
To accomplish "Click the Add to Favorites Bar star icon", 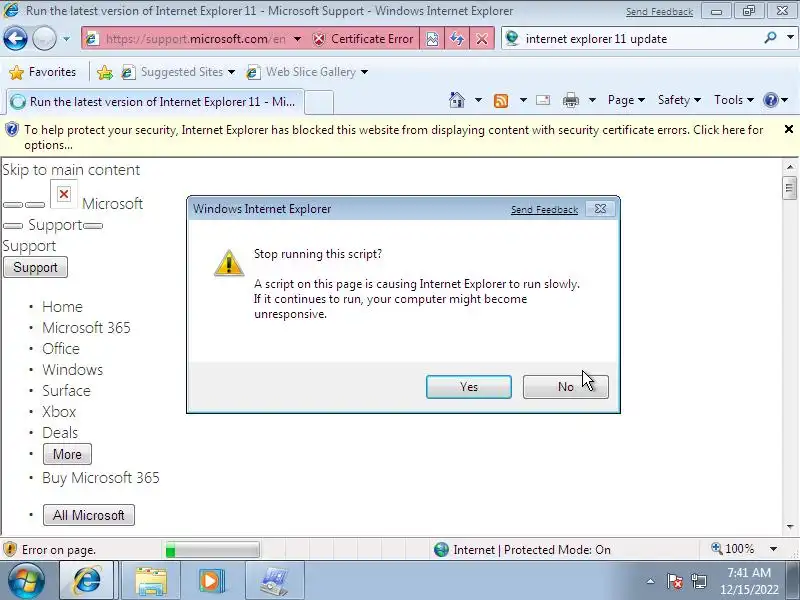I will coord(105,72).
